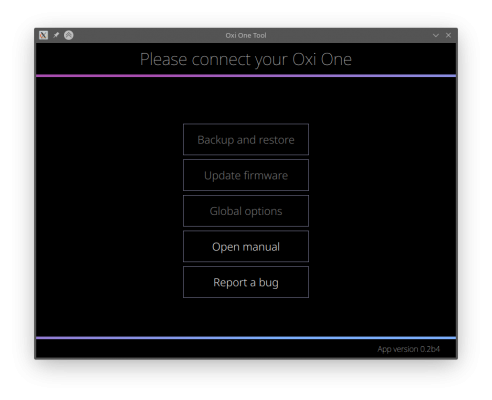Open the X11 app icon window menu
The width and height of the screenshot is (492, 400).
[x=43, y=35]
